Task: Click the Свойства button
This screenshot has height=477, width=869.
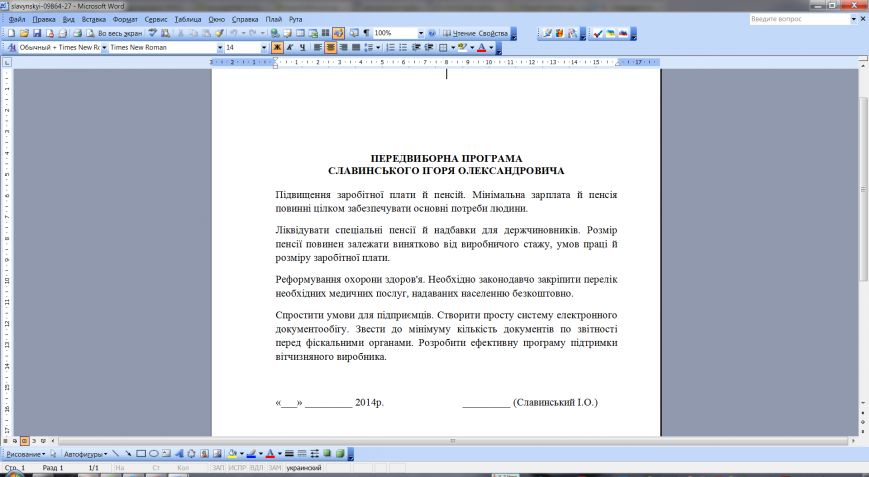Action: pos(493,33)
